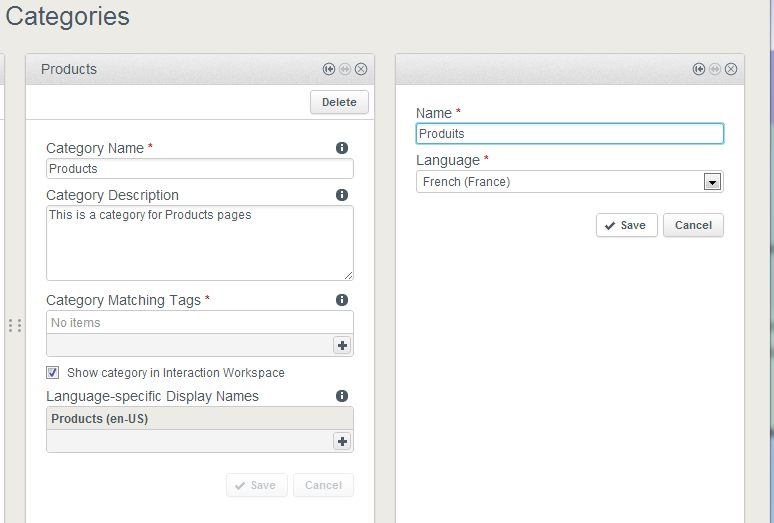Close the Products panel with X icon
The height and width of the screenshot is (523, 774).
coord(361,69)
